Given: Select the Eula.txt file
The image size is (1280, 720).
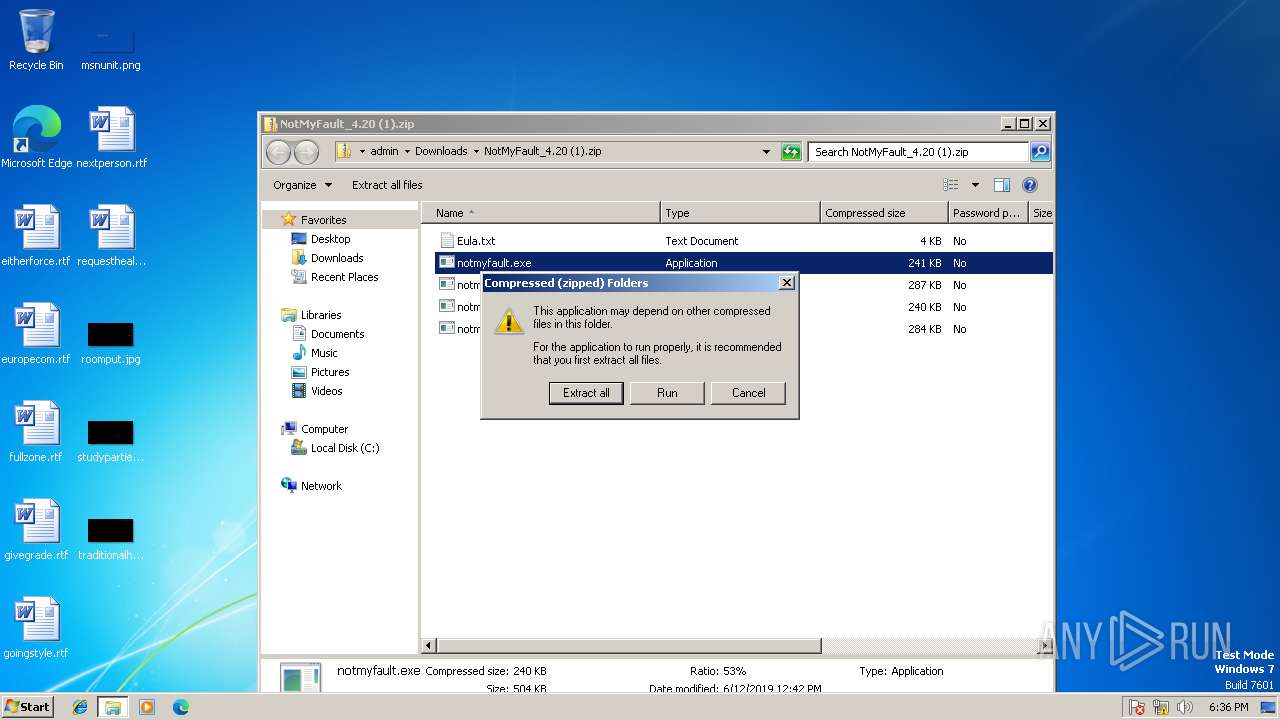Looking at the screenshot, I should (476, 241).
